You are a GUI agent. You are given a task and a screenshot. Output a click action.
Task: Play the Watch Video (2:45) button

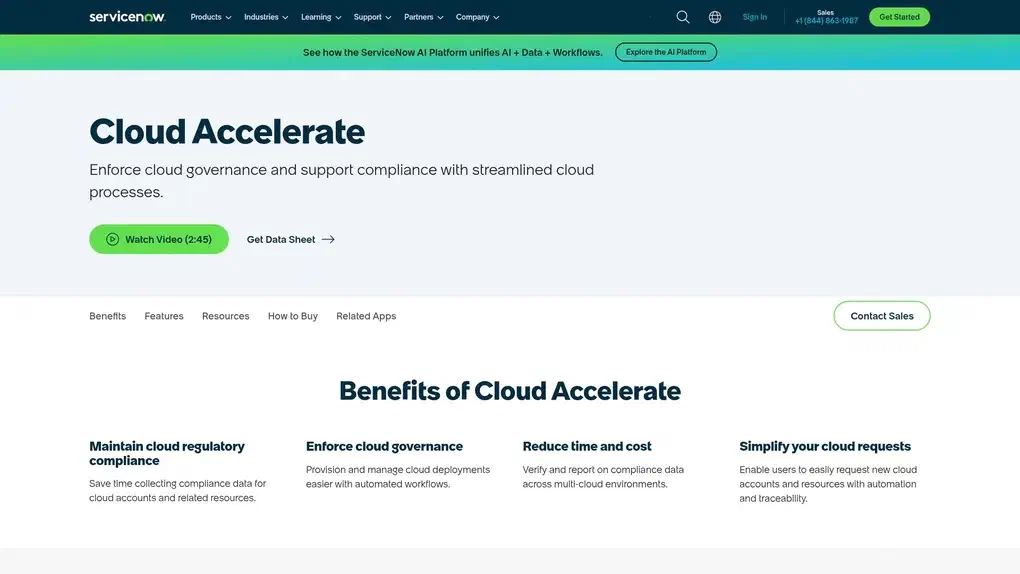point(159,239)
